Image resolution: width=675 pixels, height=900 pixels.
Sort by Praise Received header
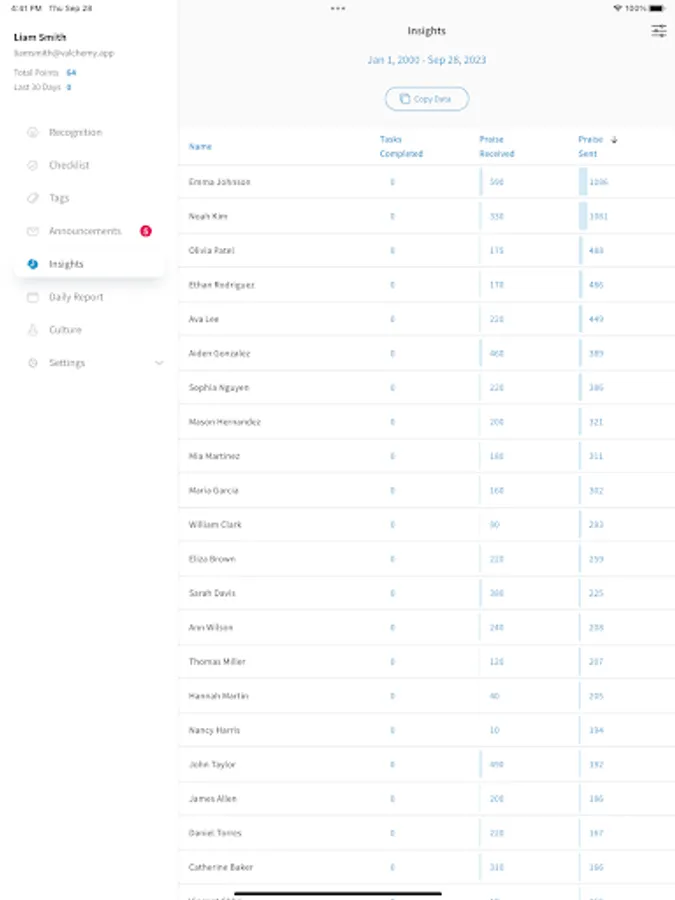point(496,147)
